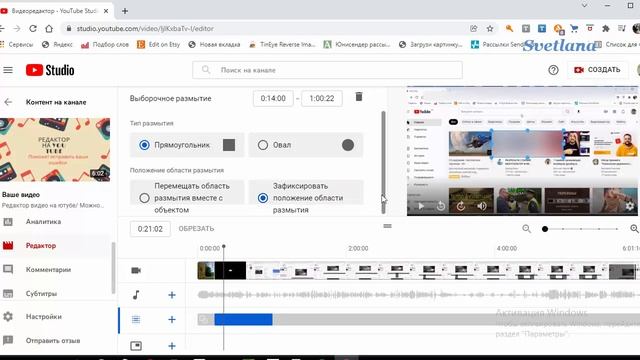640x360 pixels.
Task: Click the end screen track icon
Action: tap(136, 346)
